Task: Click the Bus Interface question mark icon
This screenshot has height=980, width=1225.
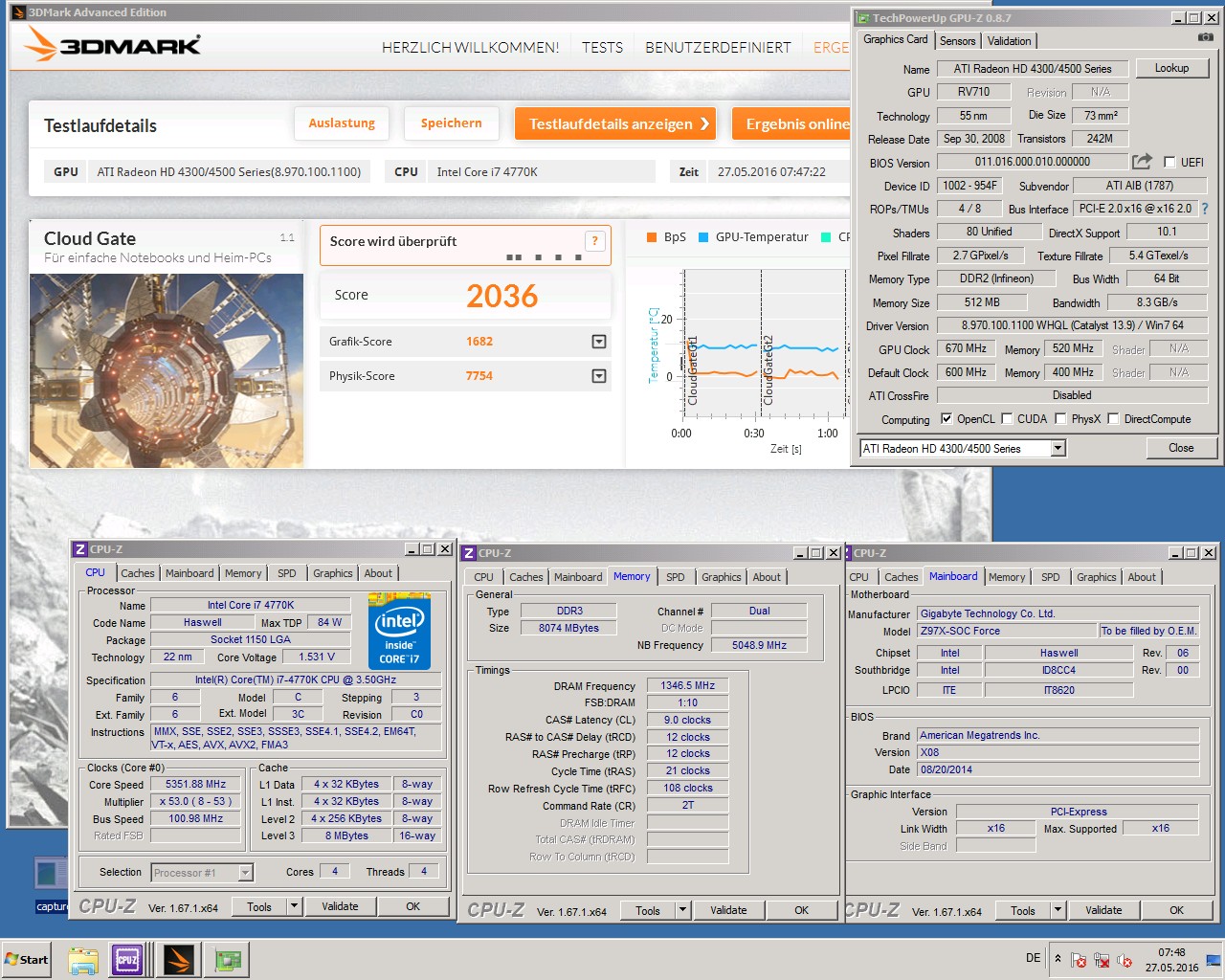Action: point(1205,209)
